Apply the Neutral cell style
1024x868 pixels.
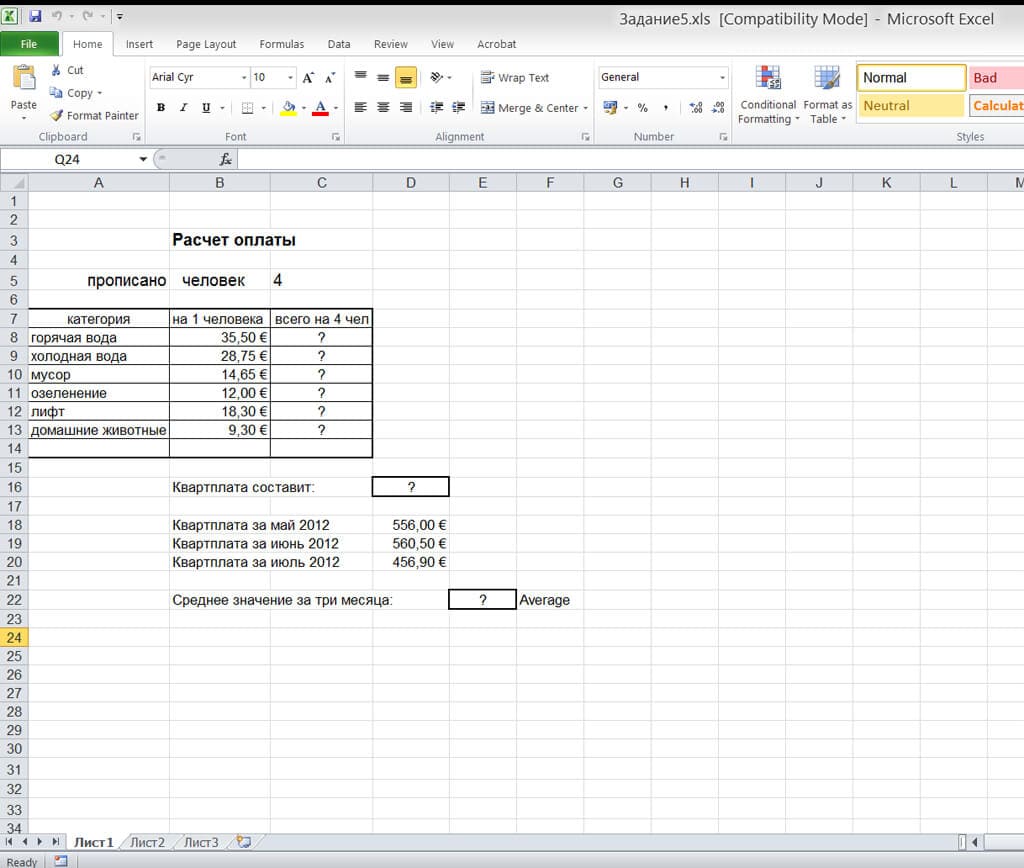coord(911,106)
